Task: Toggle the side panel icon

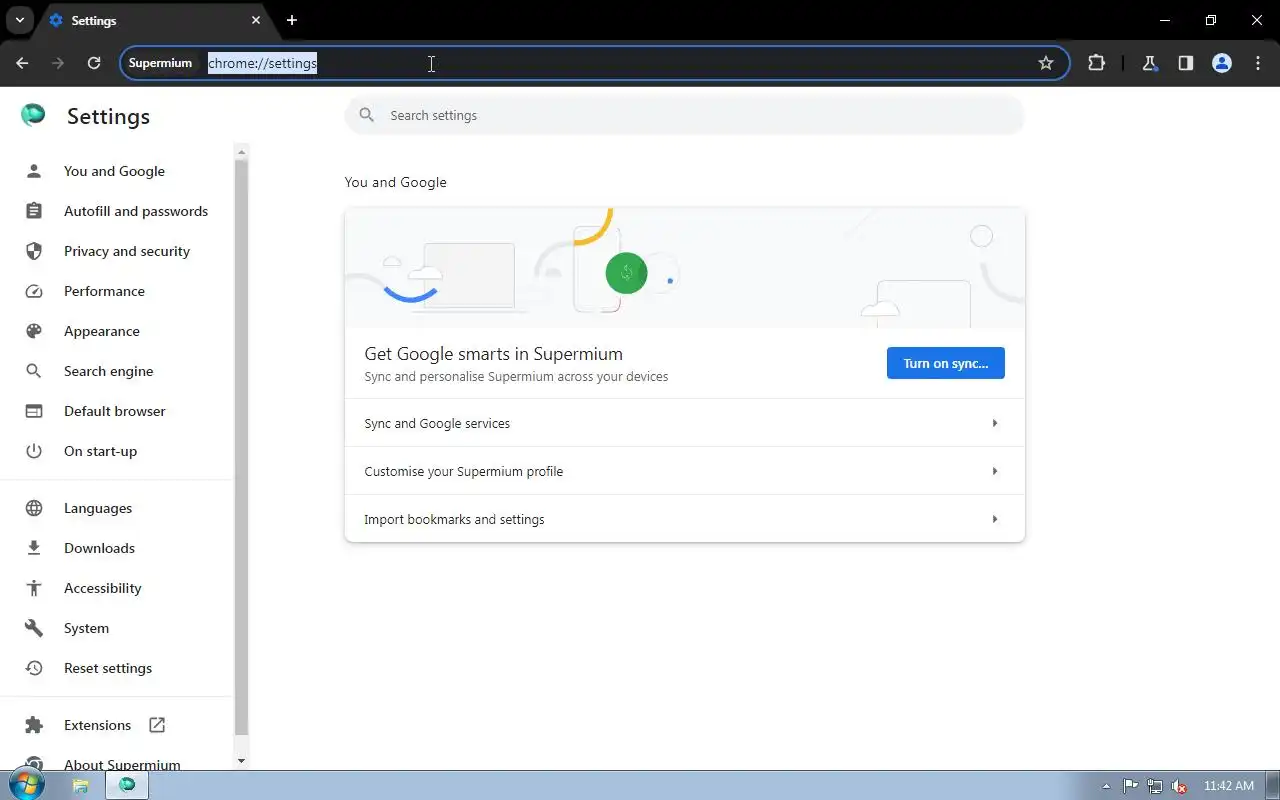Action: coord(1186,63)
